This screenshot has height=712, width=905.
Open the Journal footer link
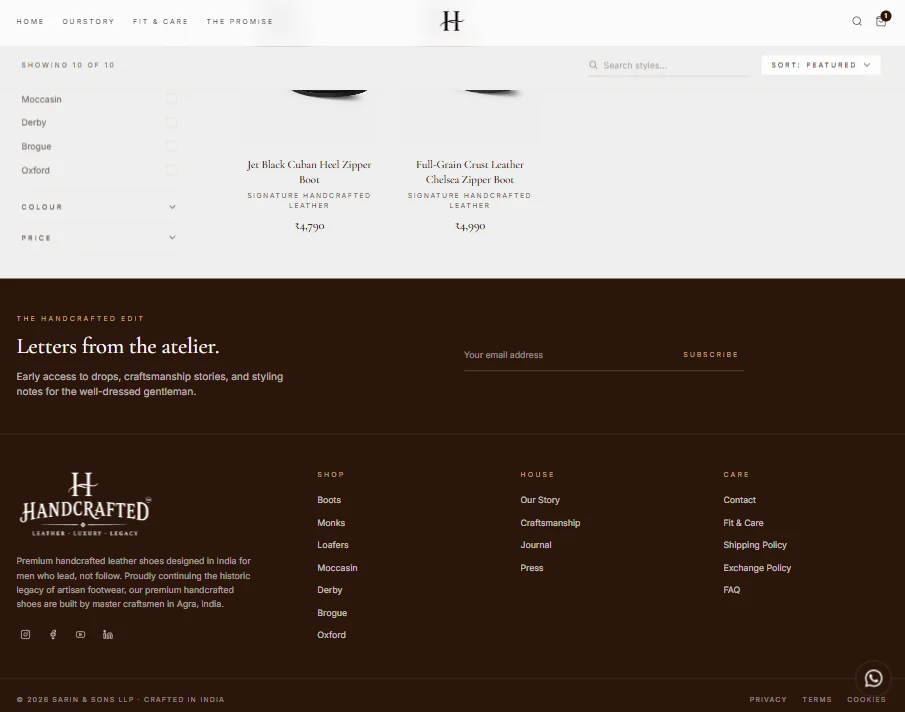tap(536, 545)
